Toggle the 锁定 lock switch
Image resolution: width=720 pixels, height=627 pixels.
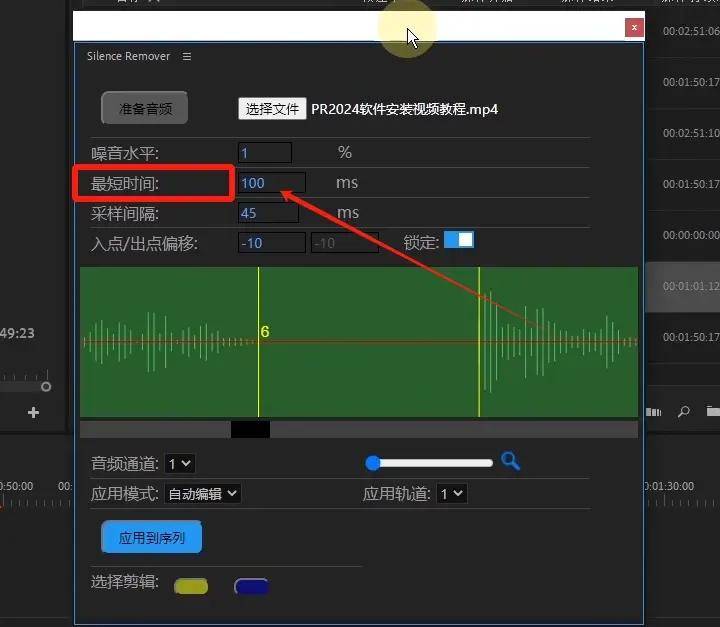click(459, 240)
